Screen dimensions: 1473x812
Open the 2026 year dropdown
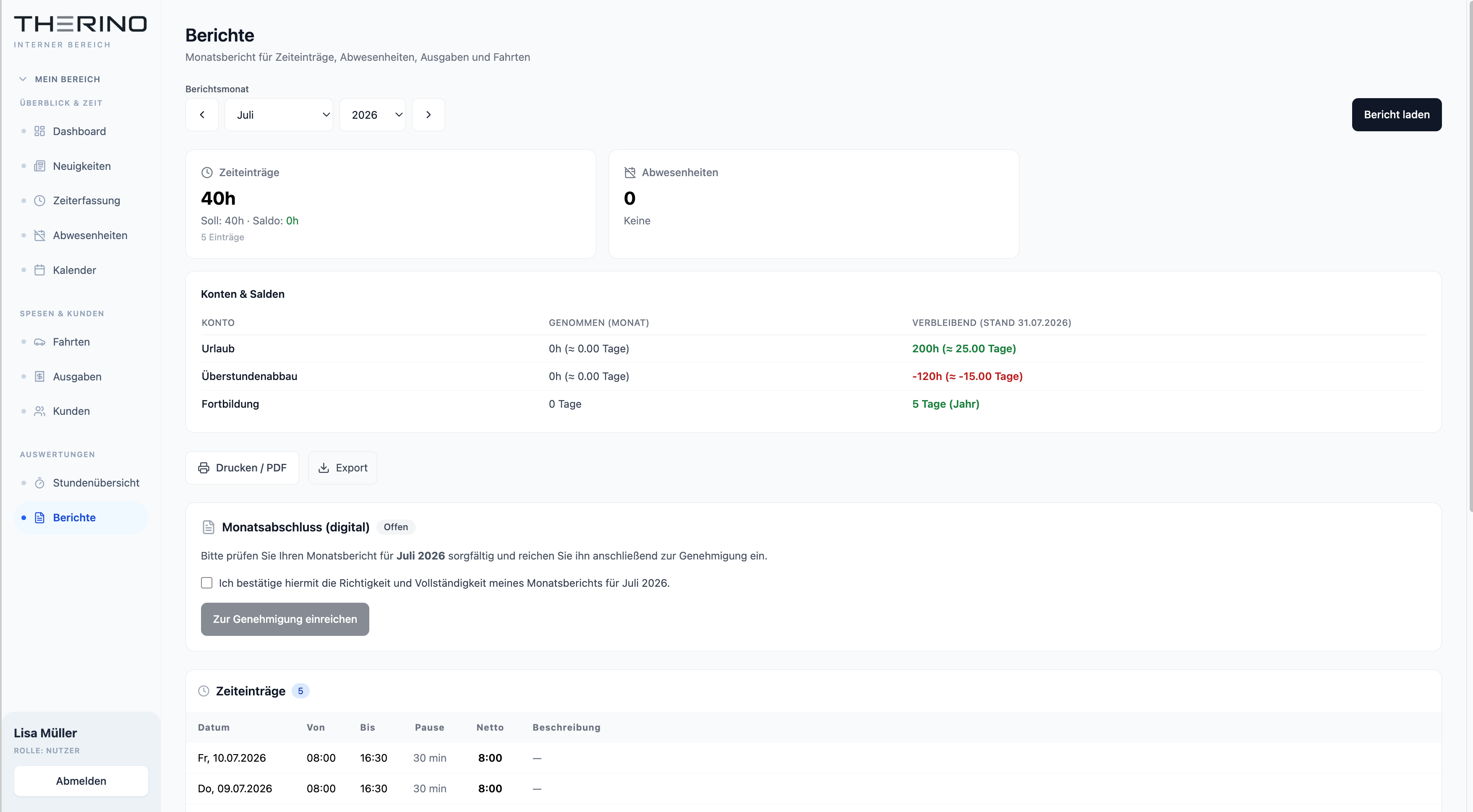pyautogui.click(x=372, y=115)
